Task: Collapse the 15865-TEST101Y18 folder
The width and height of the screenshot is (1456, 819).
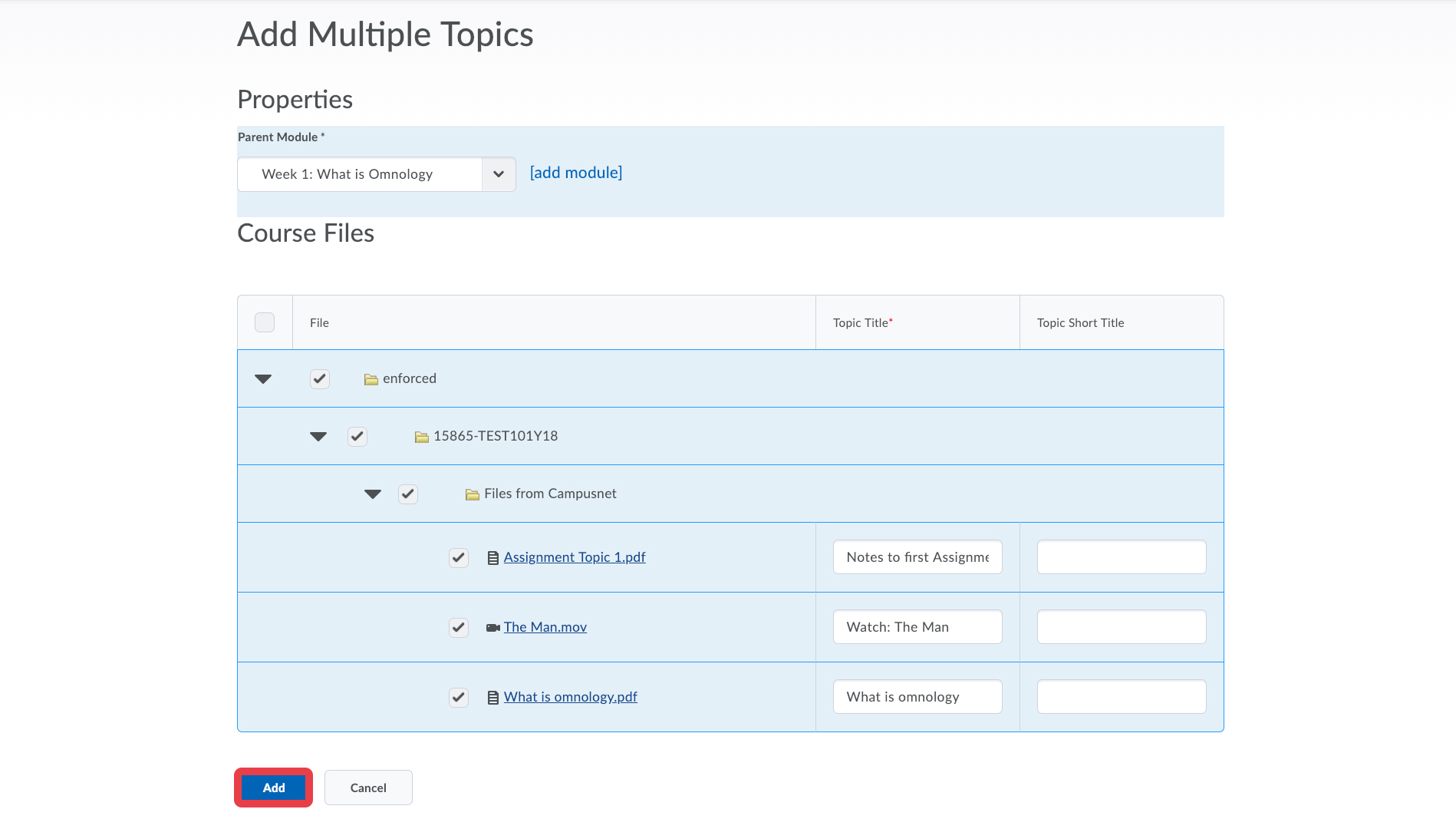Action: [x=318, y=437]
